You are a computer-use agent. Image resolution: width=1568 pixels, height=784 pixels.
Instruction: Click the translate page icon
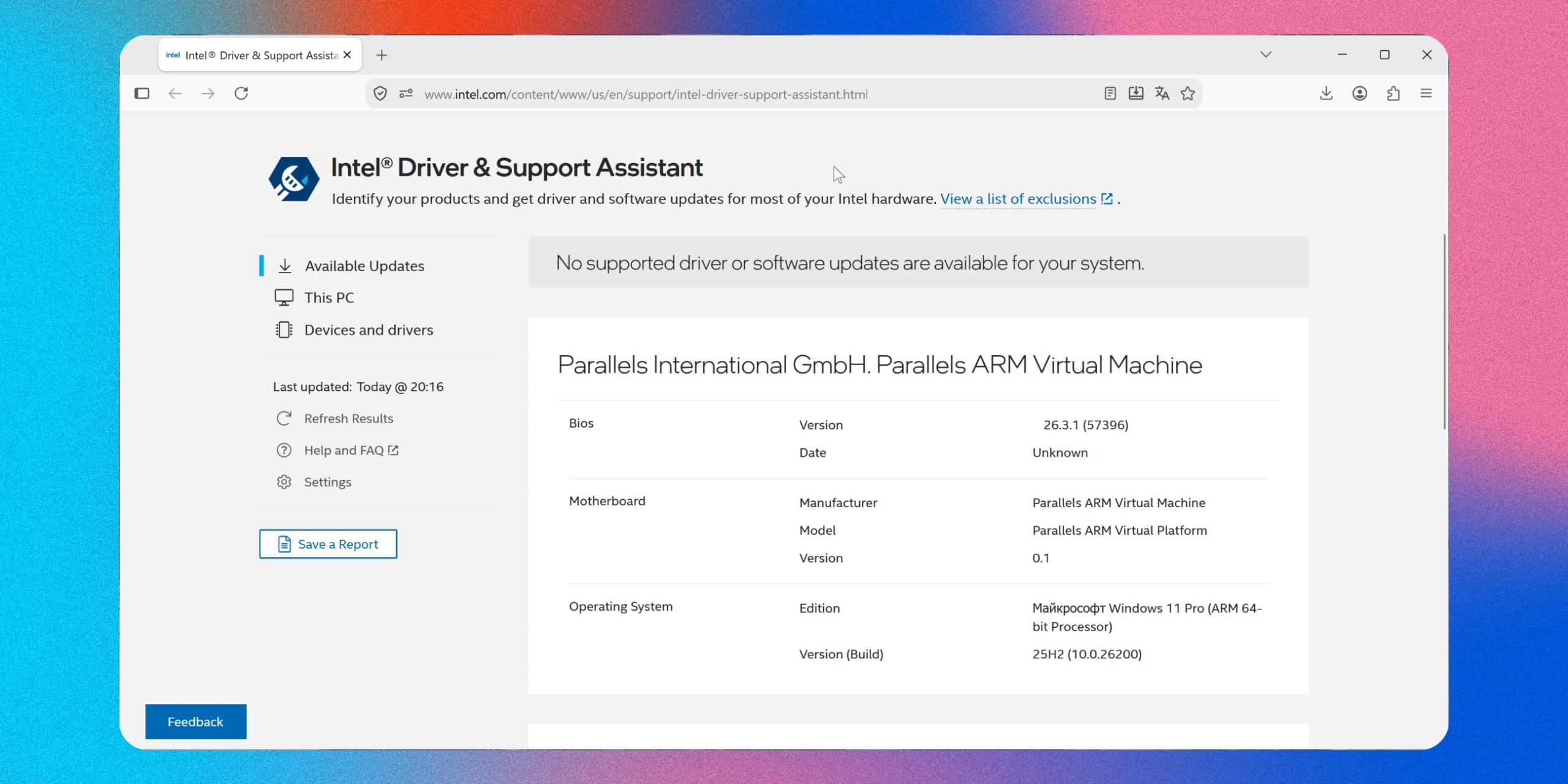(x=1162, y=94)
